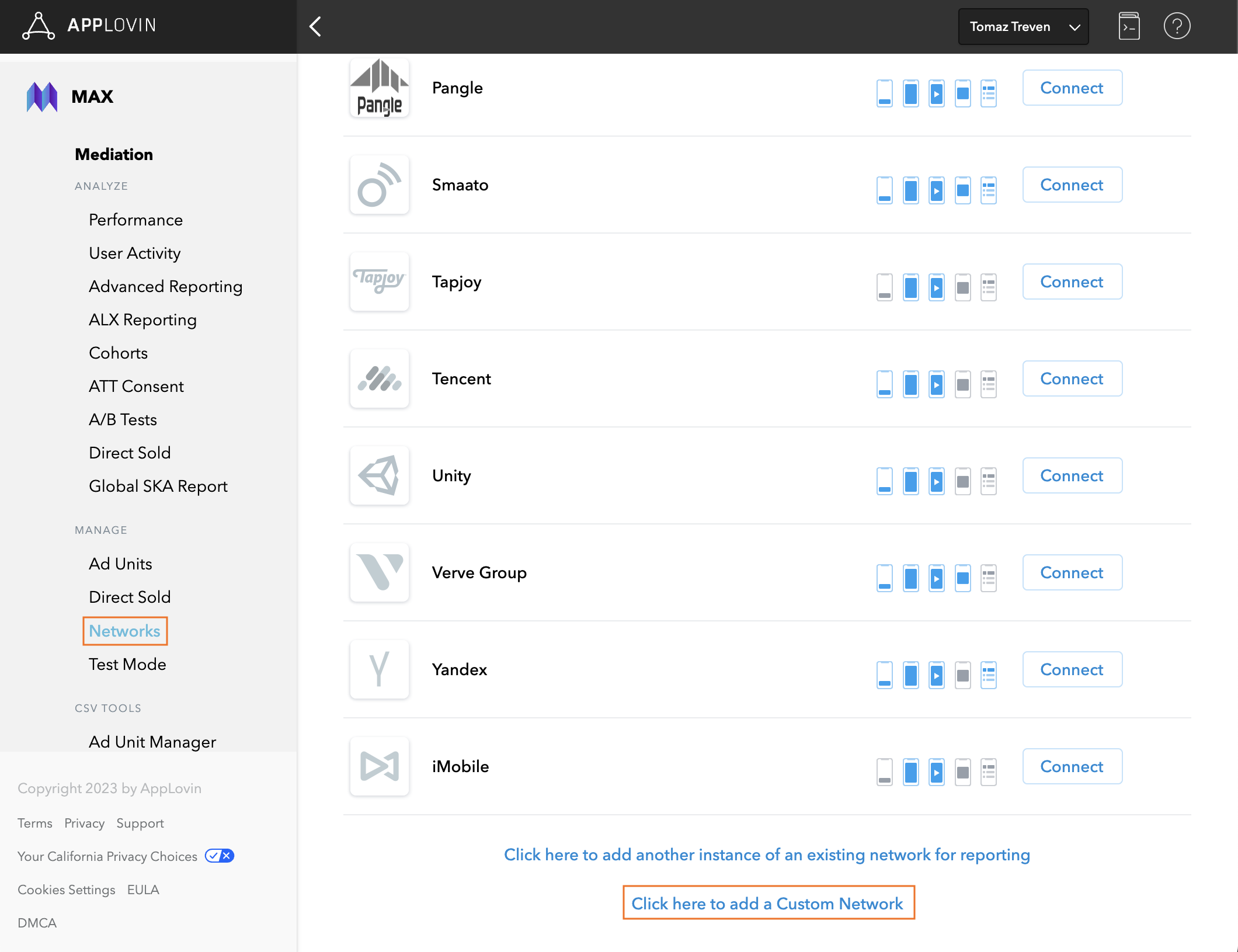The width and height of the screenshot is (1238, 952).
Task: Click the MAX product logo
Action: click(x=42, y=97)
